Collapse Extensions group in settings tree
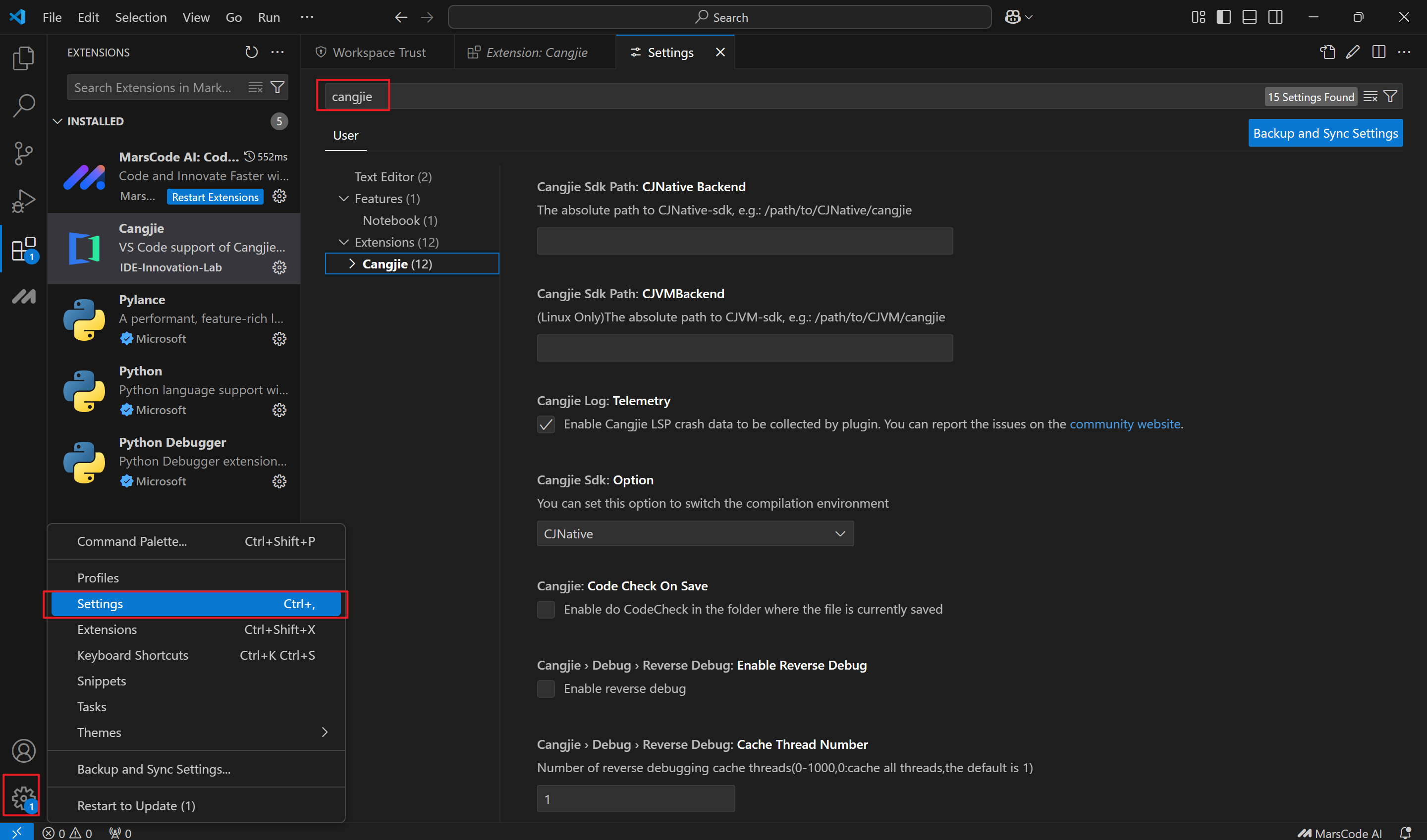This screenshot has height=840, width=1427. [344, 242]
